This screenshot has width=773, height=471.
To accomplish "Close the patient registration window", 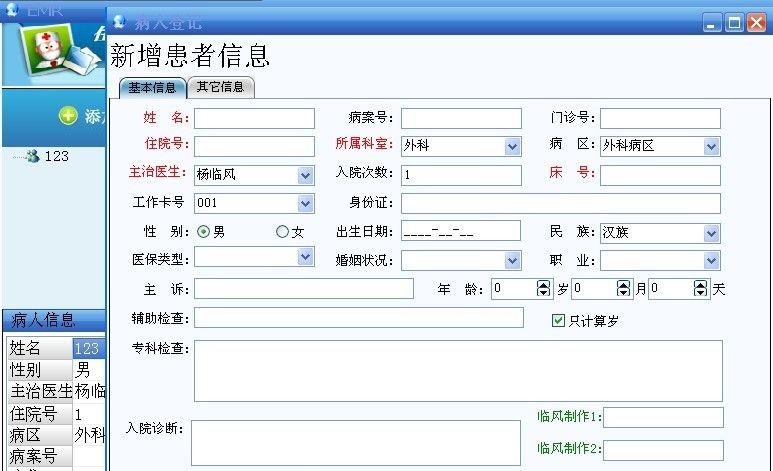I will tap(756, 23).
